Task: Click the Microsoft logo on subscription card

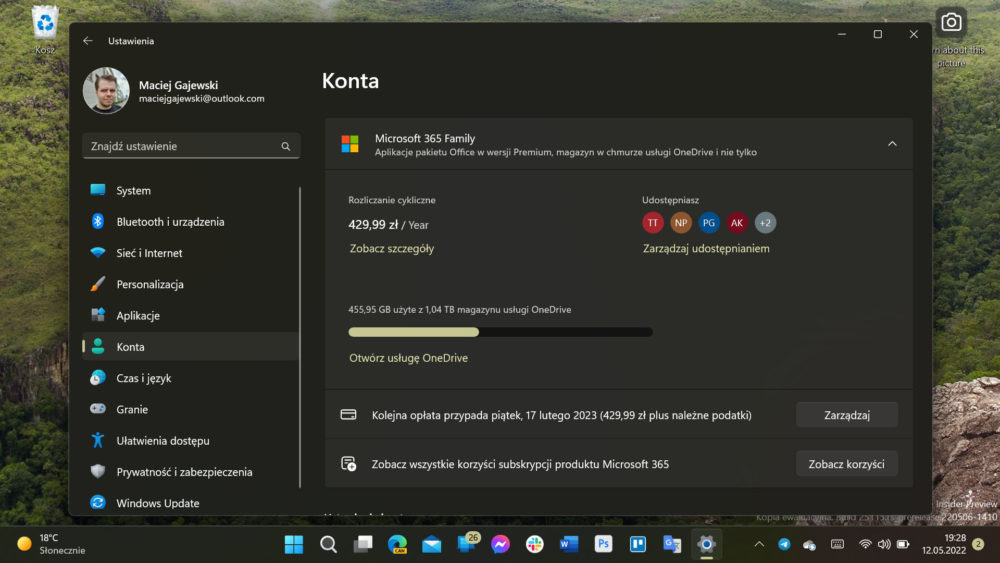Action: click(349, 144)
